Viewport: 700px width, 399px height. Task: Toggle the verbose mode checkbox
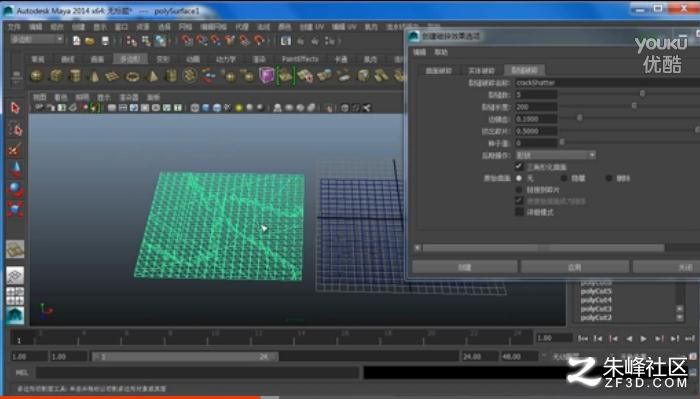519,212
